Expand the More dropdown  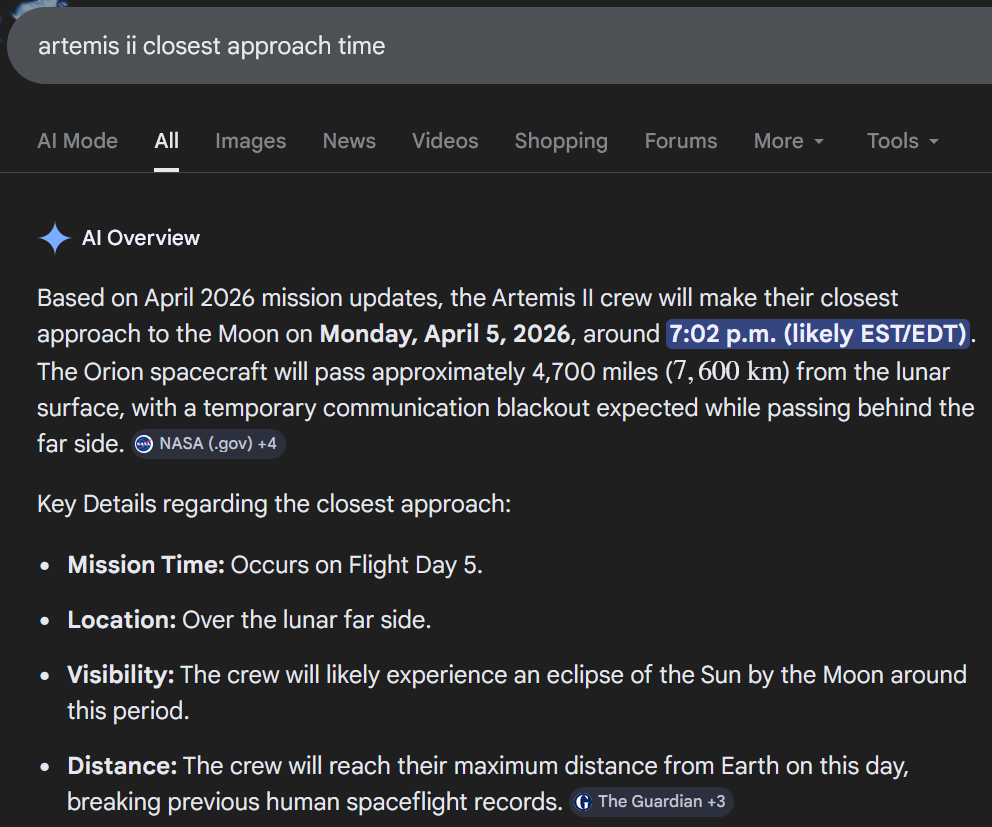tap(789, 140)
